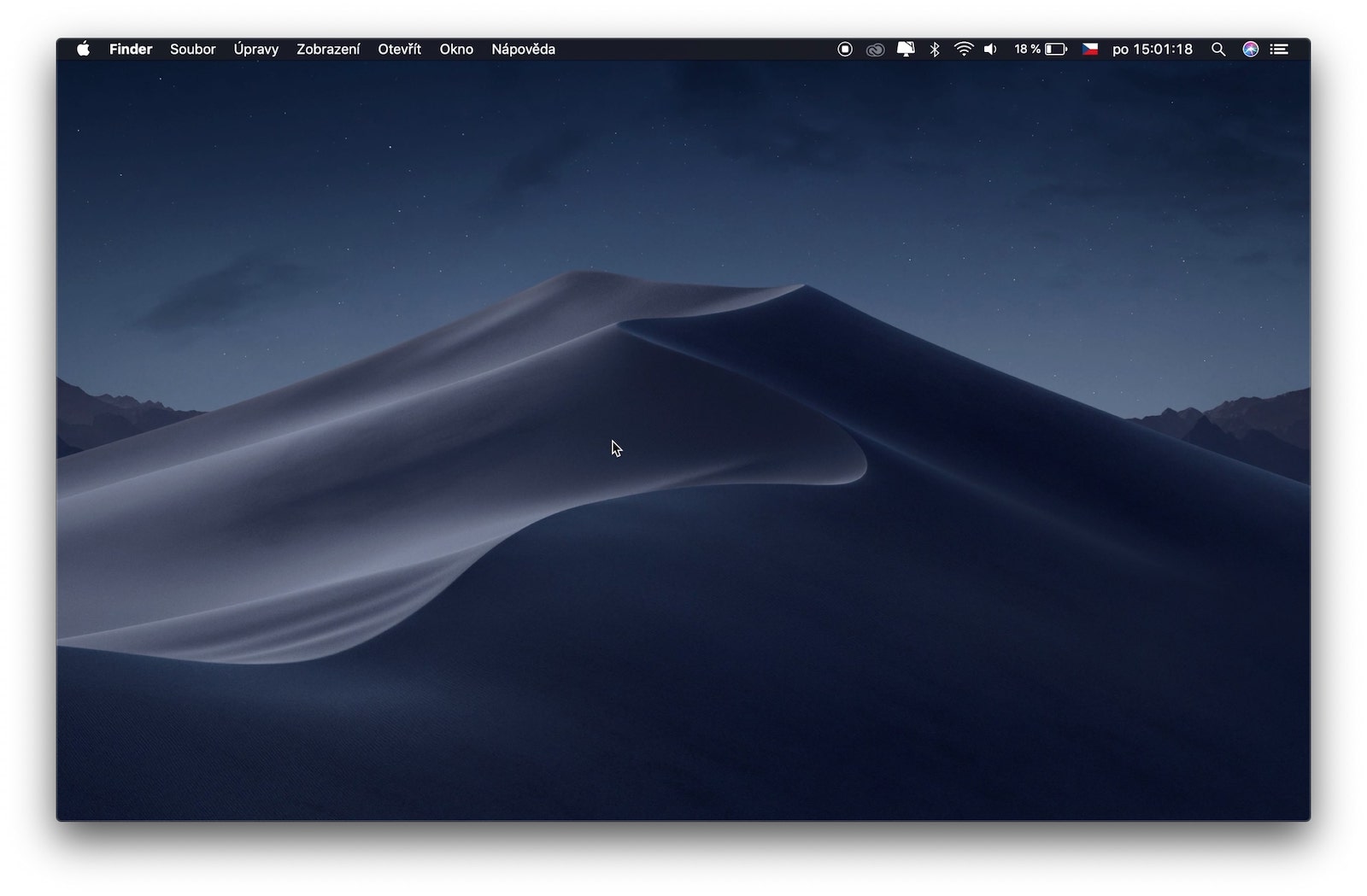Open the Okno menu
The height and width of the screenshot is (896, 1367).
click(x=456, y=50)
